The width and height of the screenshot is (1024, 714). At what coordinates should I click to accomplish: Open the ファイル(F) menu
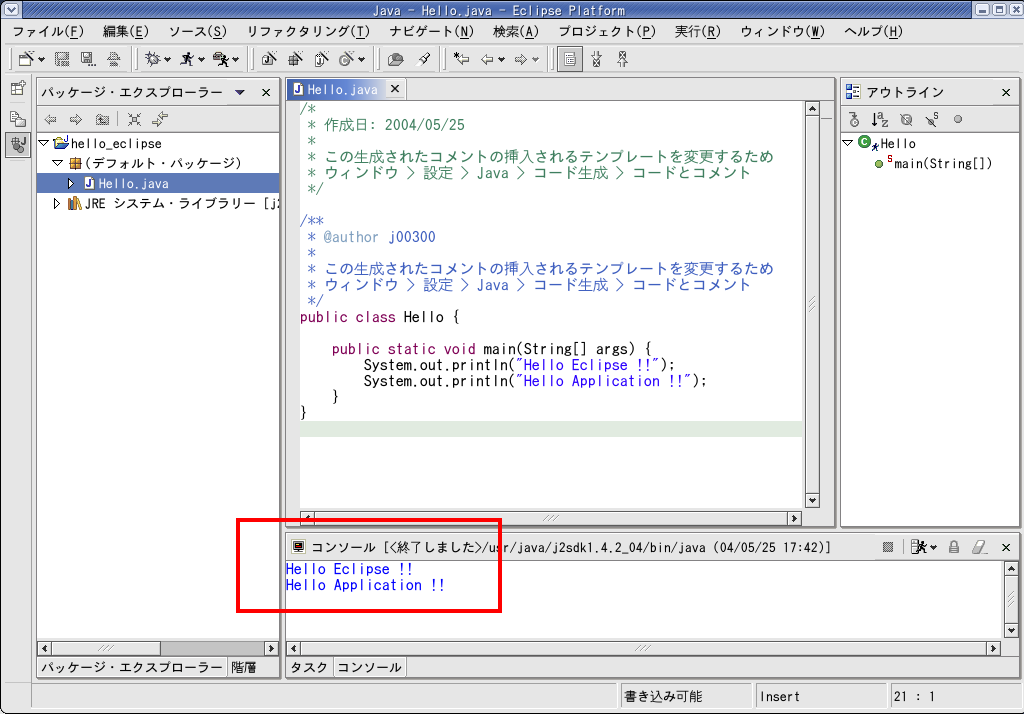pos(48,31)
